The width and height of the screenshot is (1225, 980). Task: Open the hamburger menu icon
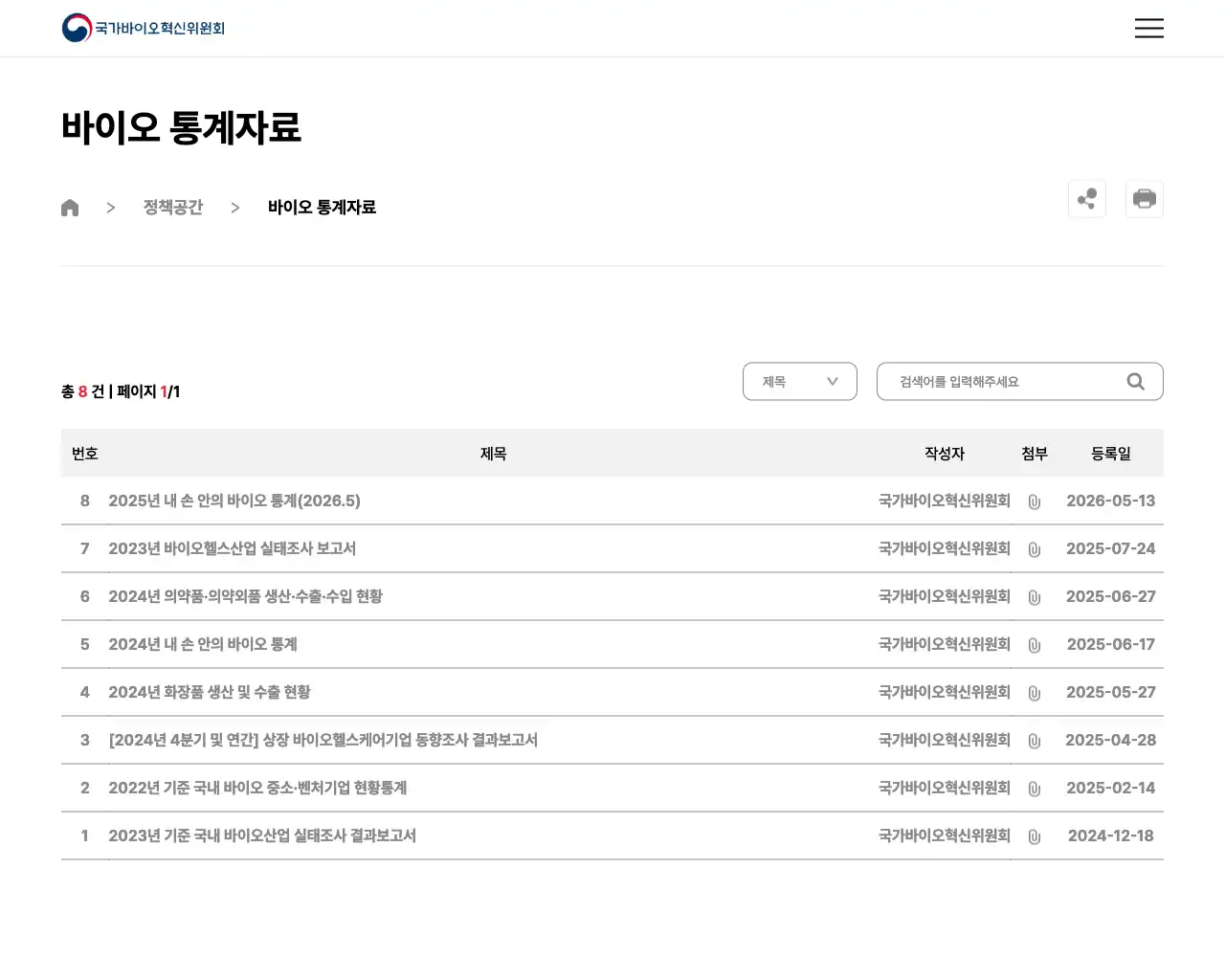tap(1148, 28)
